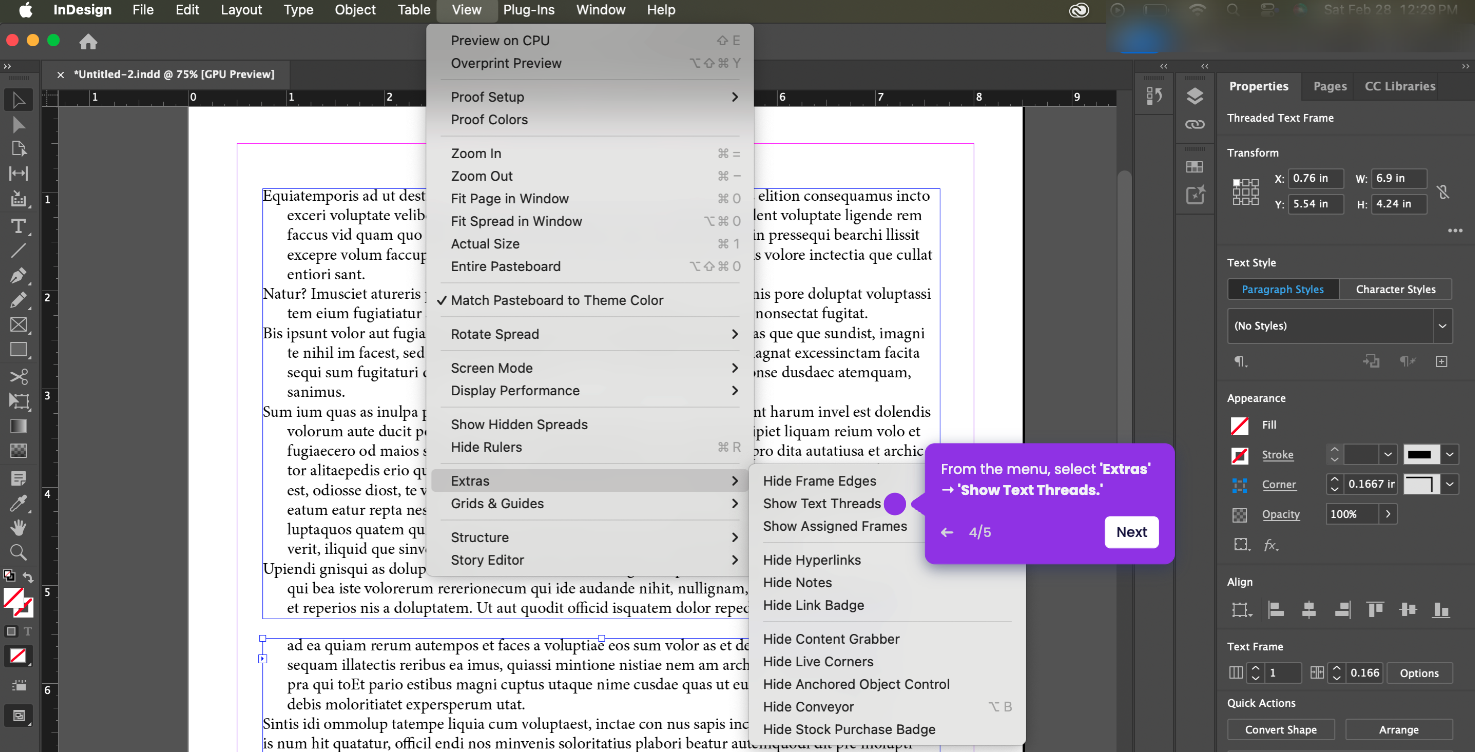The height and width of the screenshot is (752, 1475).
Task: Switch to the Pages tab
Action: [x=1330, y=86]
